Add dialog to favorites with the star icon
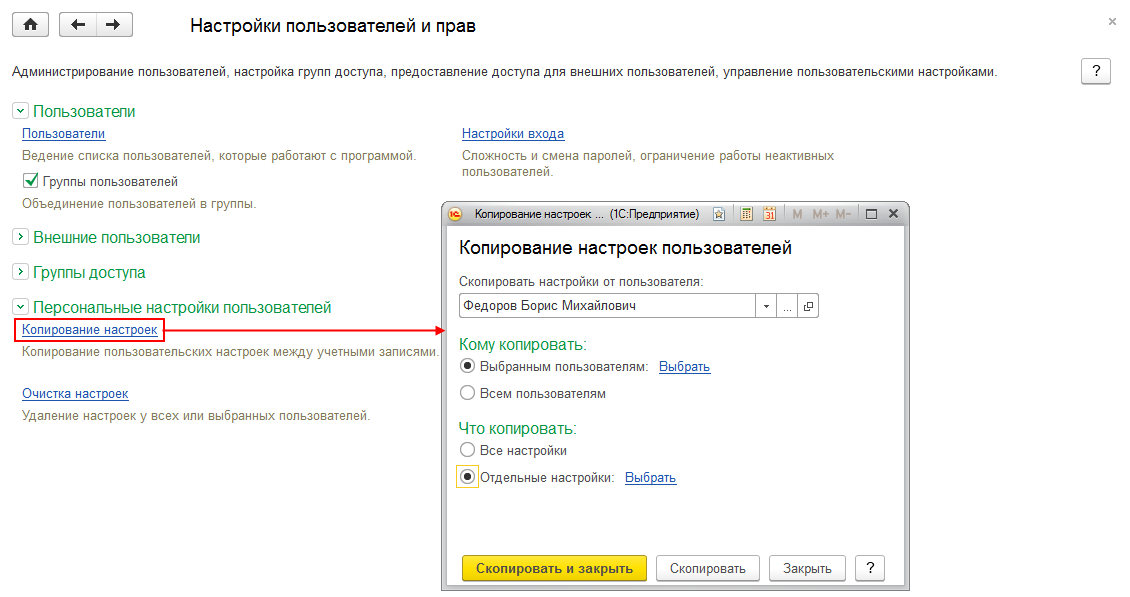The image size is (1130, 597). click(718, 214)
